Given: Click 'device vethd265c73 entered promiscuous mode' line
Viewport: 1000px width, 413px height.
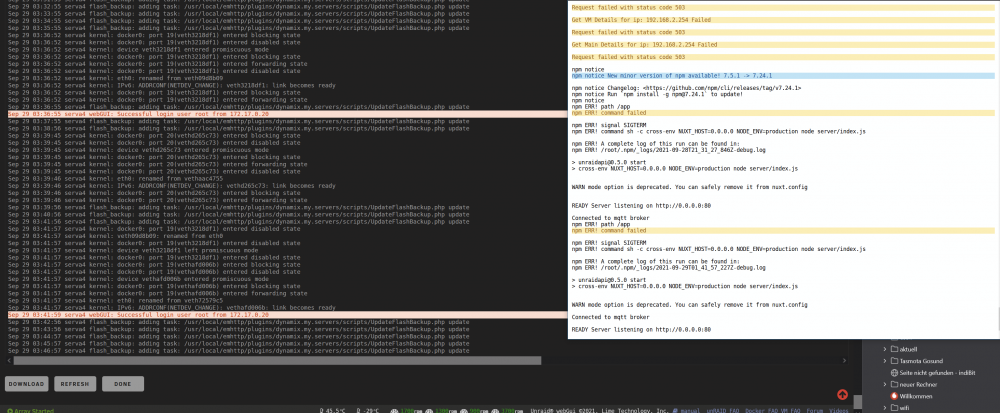Looking at the screenshot, I should (138, 150).
